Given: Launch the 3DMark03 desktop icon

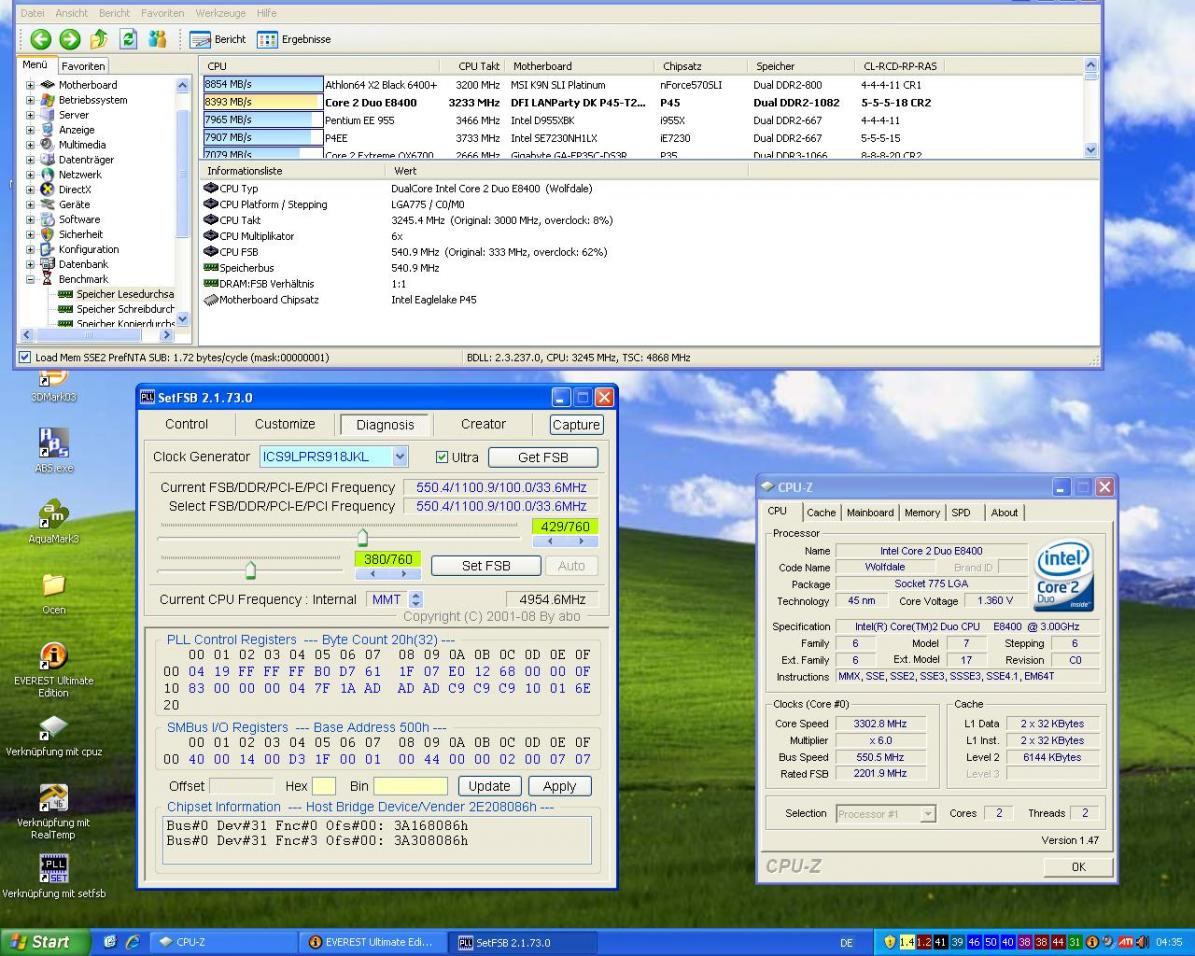Looking at the screenshot, I should coord(53,383).
